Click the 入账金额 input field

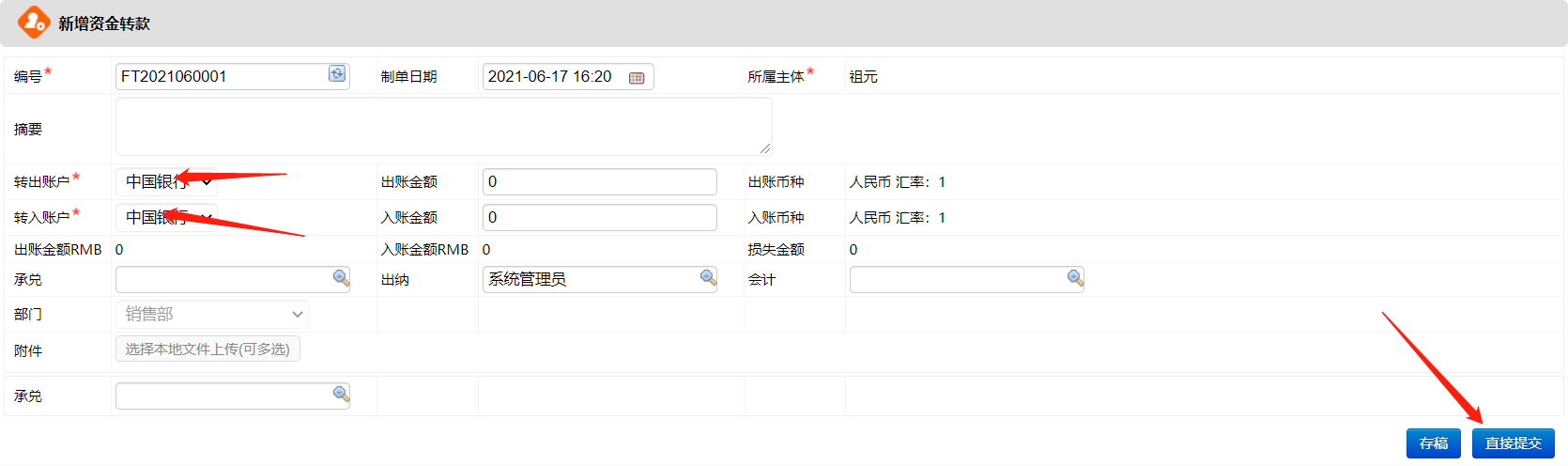click(600, 217)
